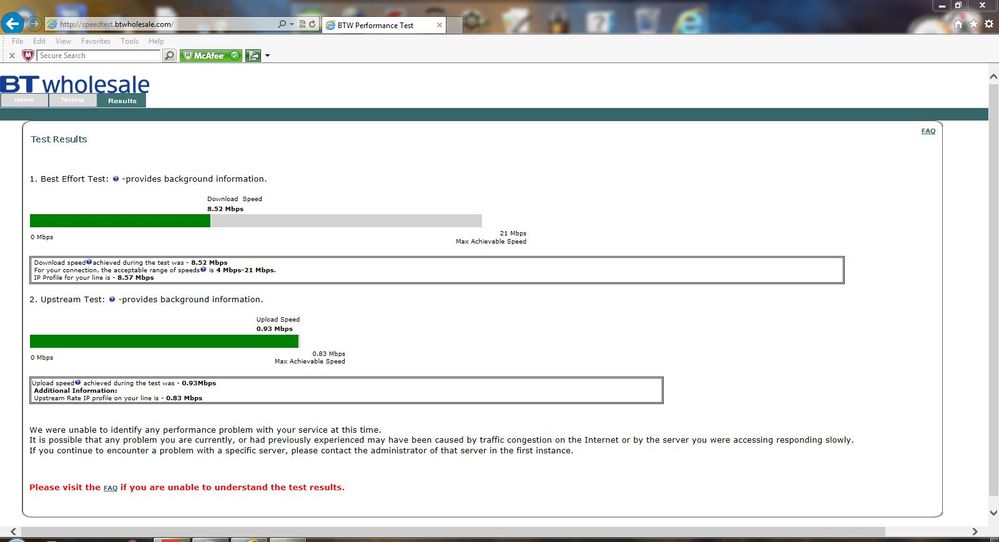The width and height of the screenshot is (999, 542).
Task: Click the horizontal scrollbar thumb
Action: coord(453,531)
